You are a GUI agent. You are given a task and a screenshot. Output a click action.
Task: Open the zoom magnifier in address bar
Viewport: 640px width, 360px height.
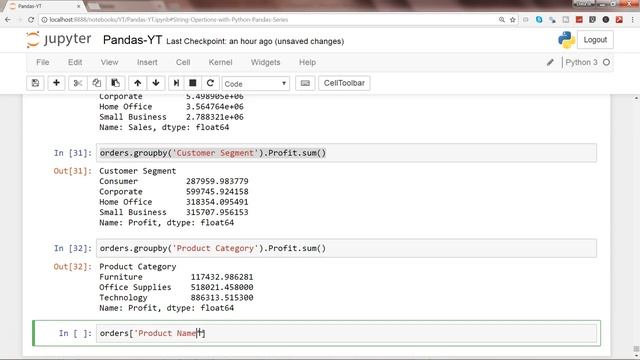502,20
